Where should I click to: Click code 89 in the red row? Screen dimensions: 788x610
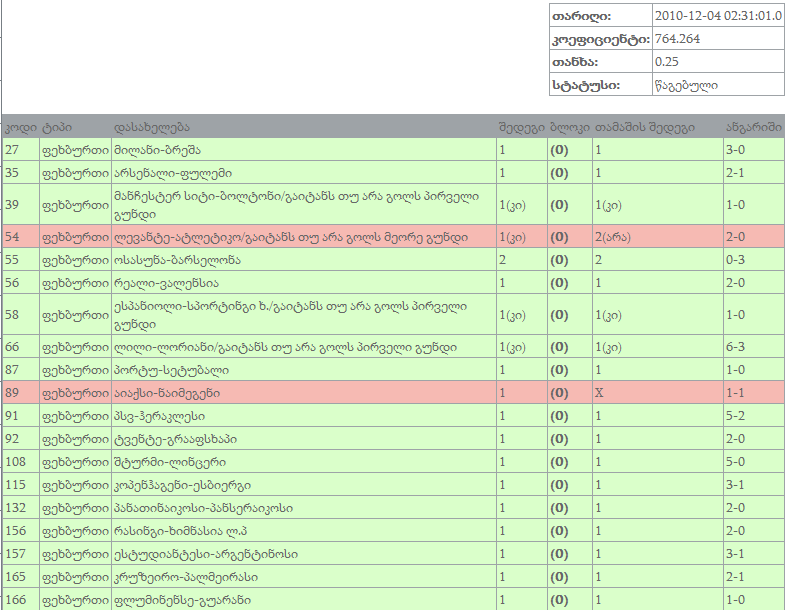click(x=12, y=393)
